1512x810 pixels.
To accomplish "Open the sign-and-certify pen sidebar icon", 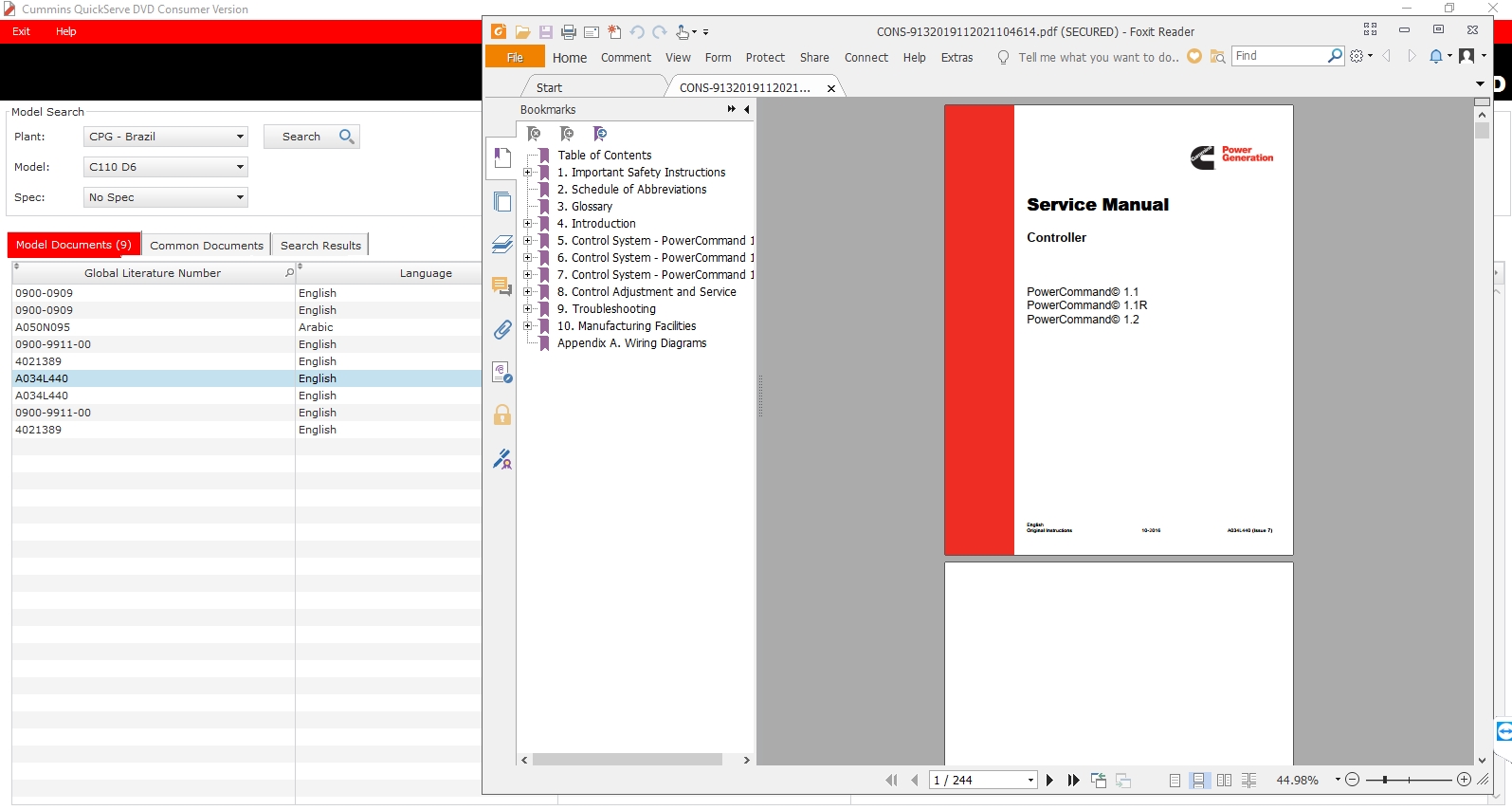I will tap(502, 459).
